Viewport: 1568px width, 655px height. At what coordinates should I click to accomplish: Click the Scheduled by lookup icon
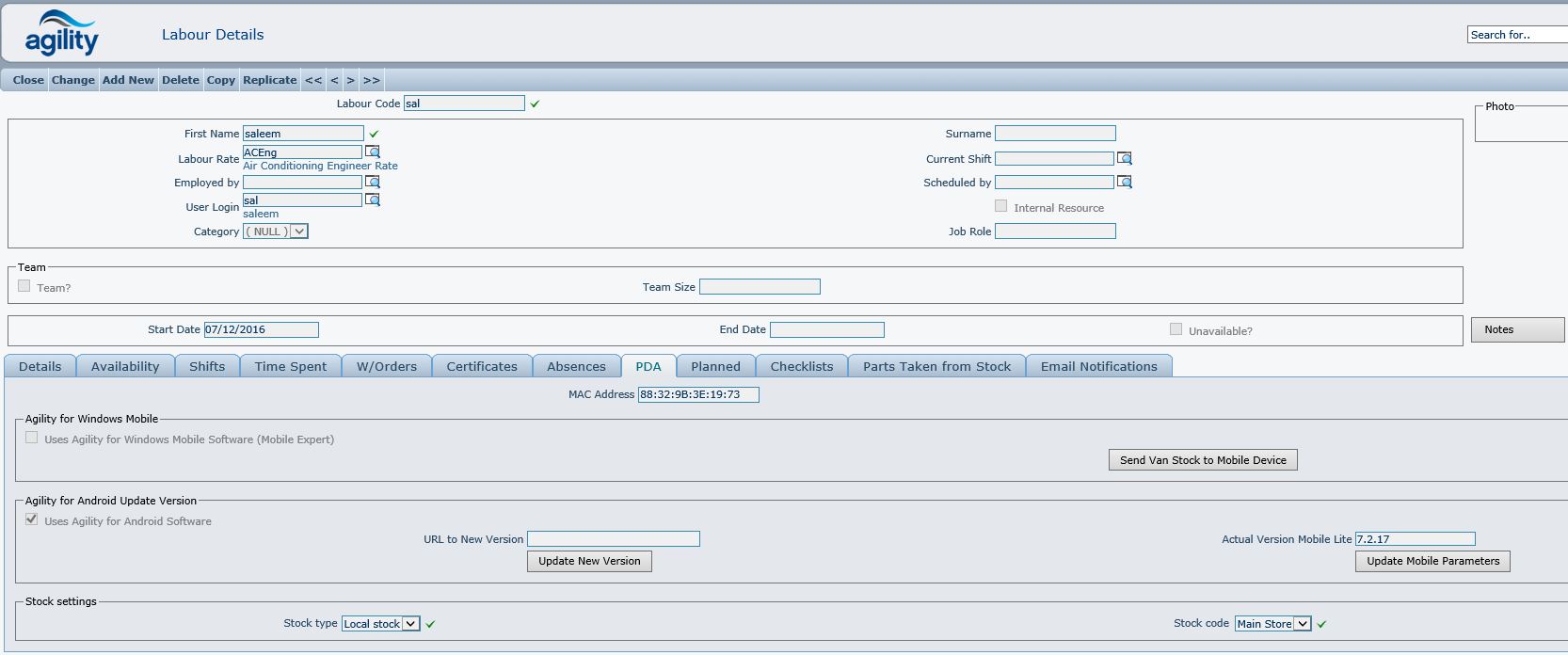click(1125, 182)
